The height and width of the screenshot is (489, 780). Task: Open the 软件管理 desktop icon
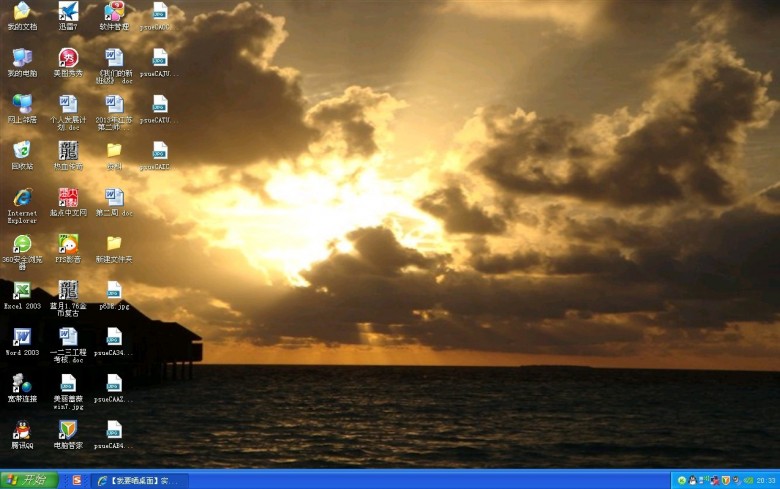(x=114, y=13)
